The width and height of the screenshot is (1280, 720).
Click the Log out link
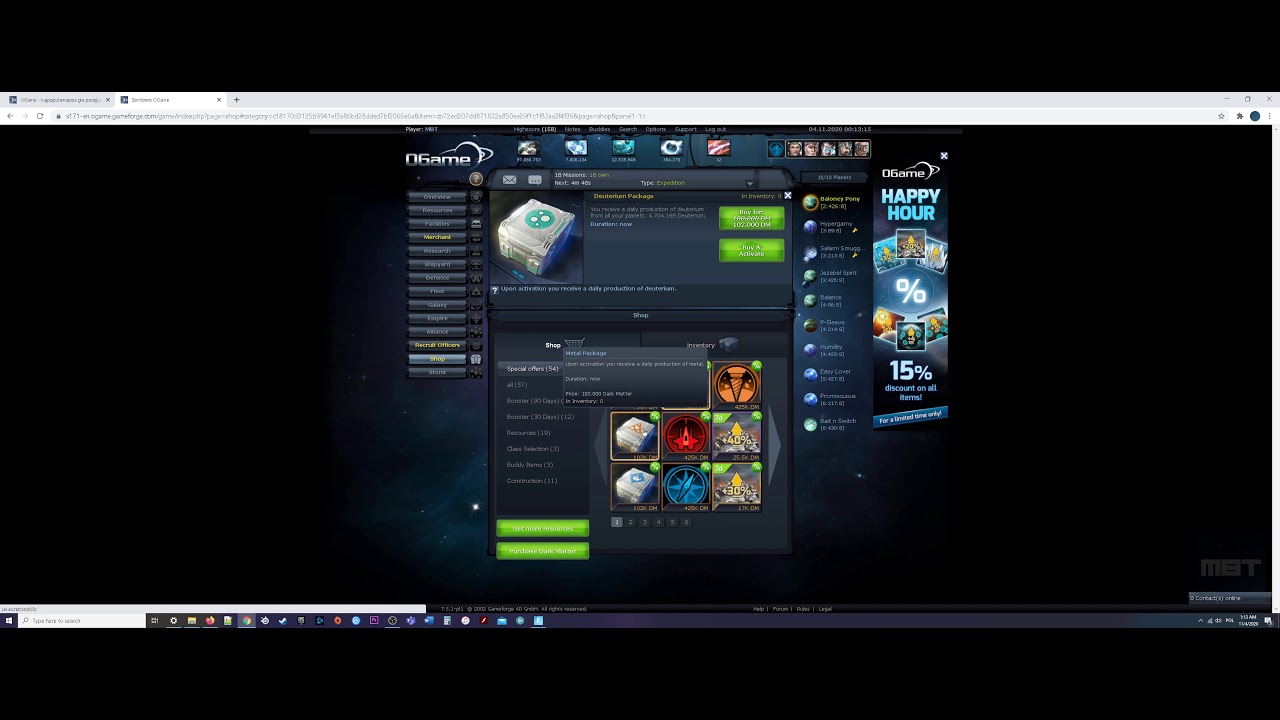click(x=716, y=129)
